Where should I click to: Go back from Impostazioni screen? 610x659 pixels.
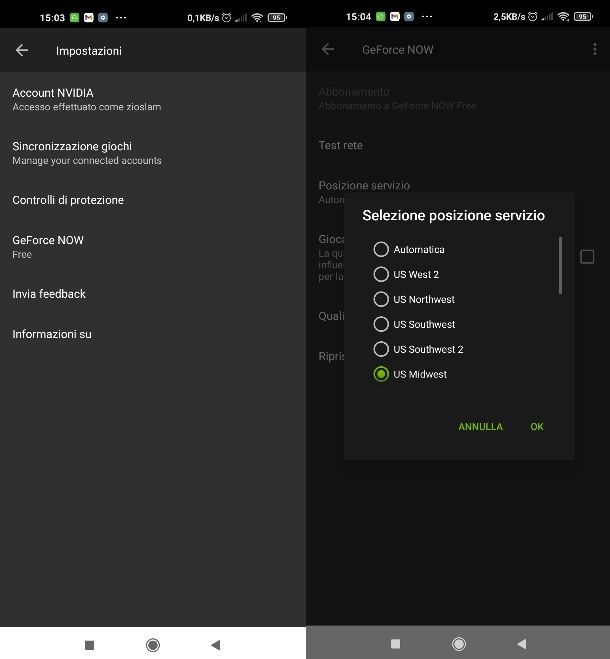click(x=22, y=50)
